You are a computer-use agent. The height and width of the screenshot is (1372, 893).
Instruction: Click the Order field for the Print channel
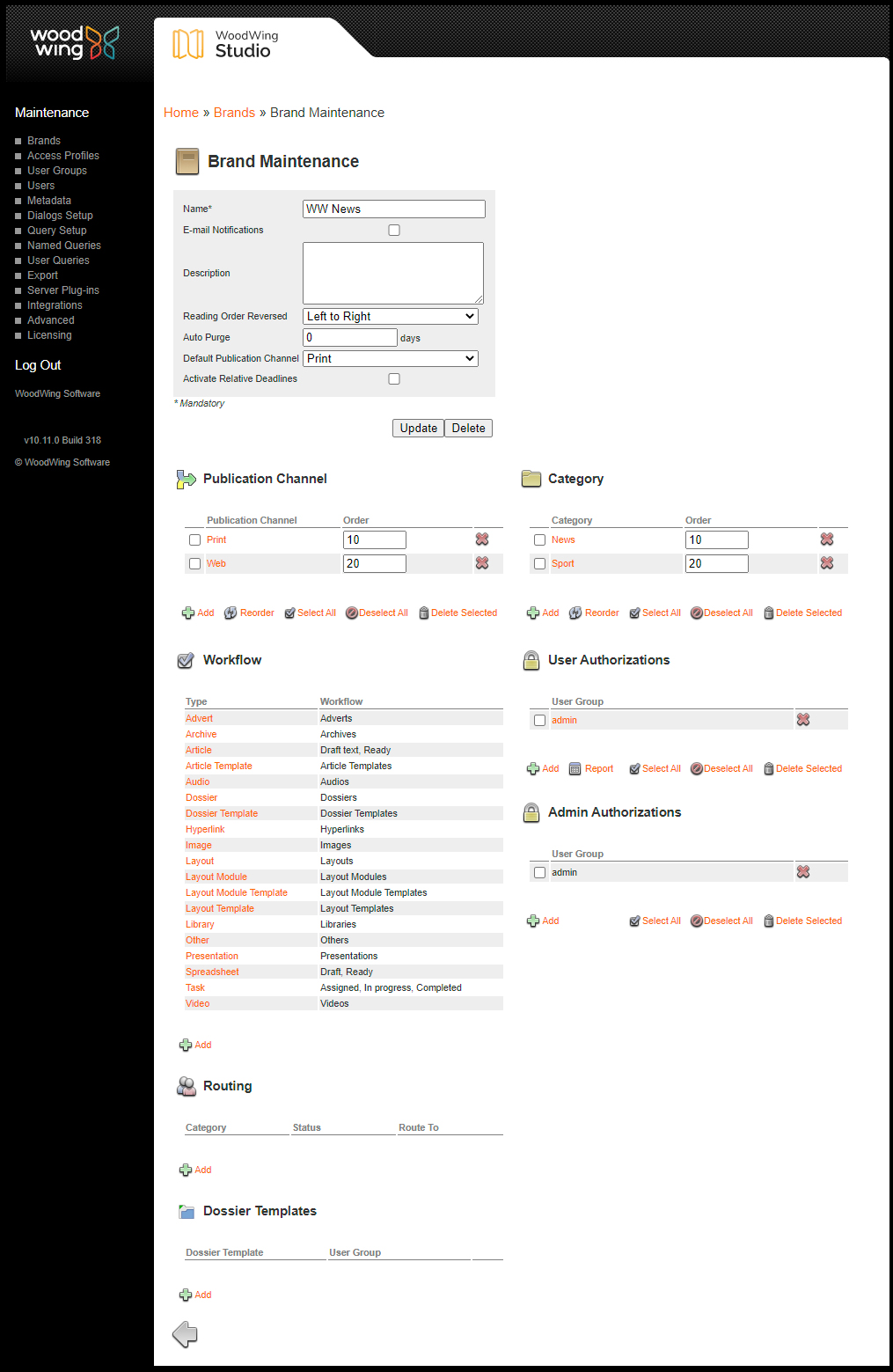coord(375,539)
